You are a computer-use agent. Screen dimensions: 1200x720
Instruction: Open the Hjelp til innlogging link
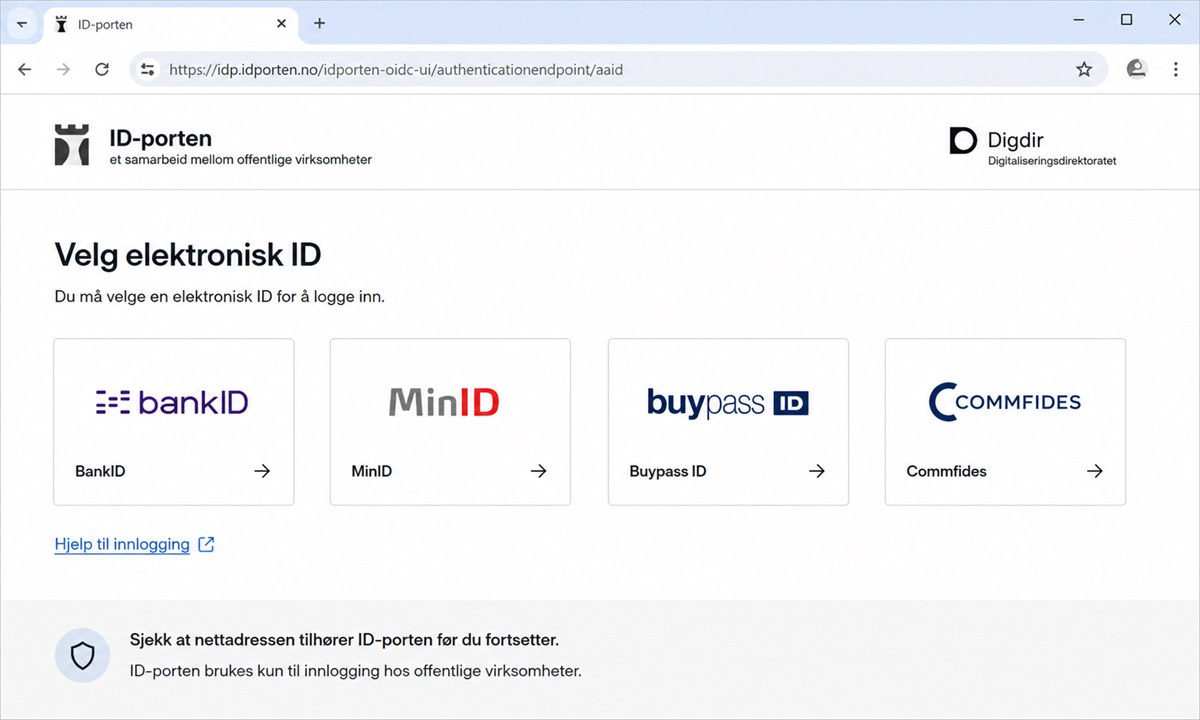click(122, 545)
